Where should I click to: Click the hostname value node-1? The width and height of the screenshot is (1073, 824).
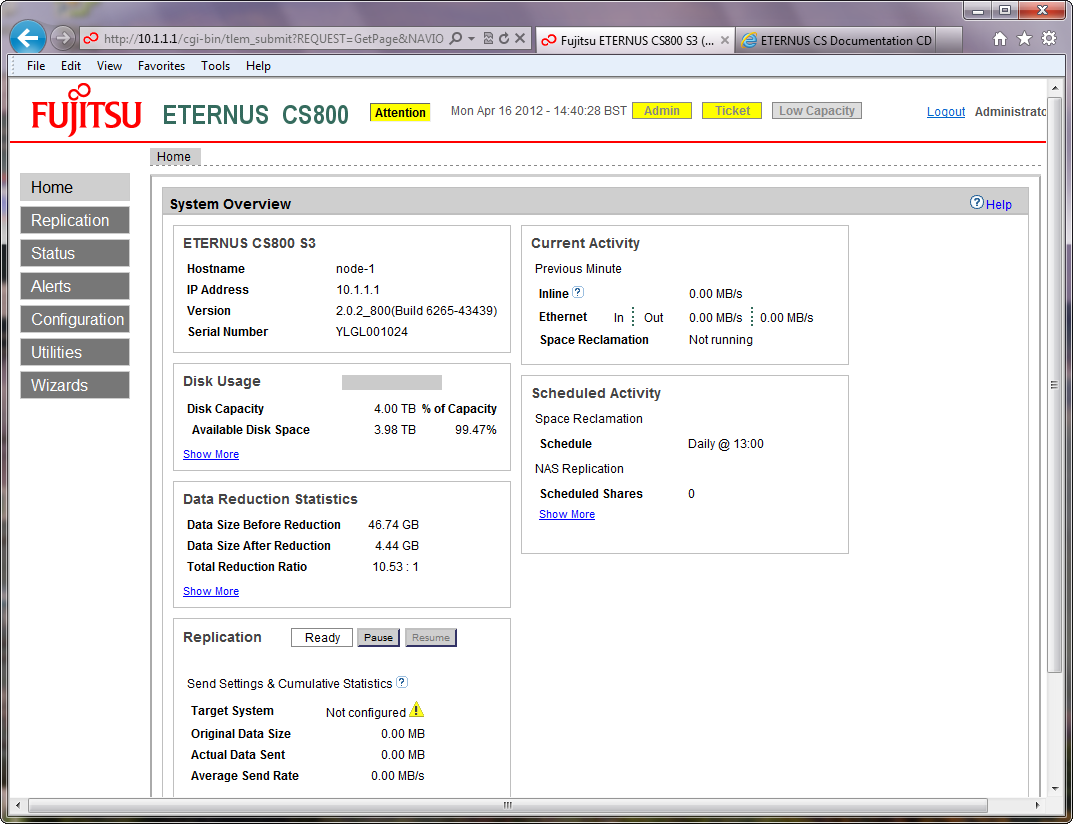click(355, 269)
